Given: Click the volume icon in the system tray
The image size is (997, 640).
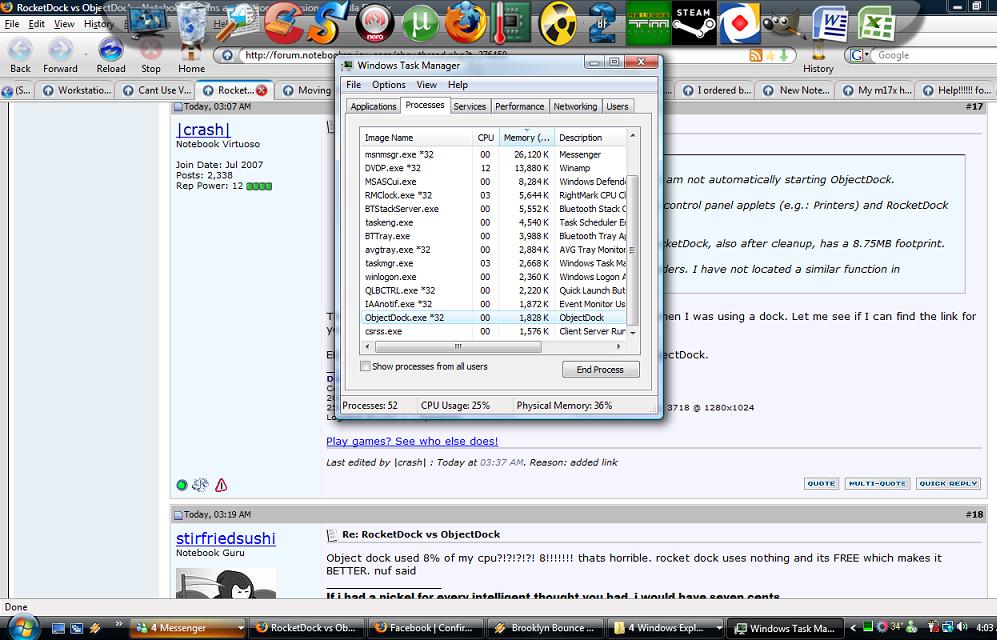Looking at the screenshot, I should [x=961, y=627].
